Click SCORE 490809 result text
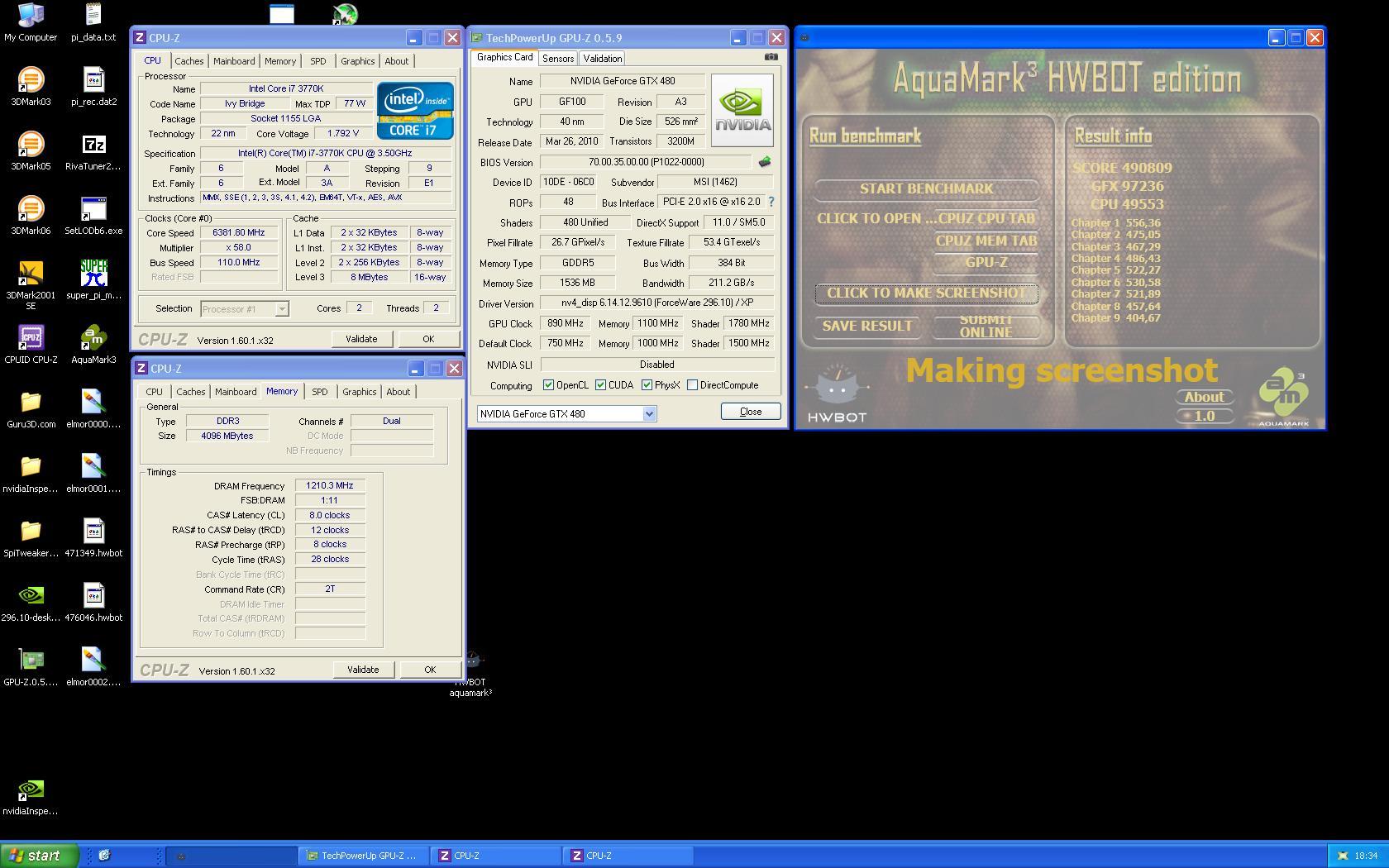1389x868 pixels. (1122, 168)
